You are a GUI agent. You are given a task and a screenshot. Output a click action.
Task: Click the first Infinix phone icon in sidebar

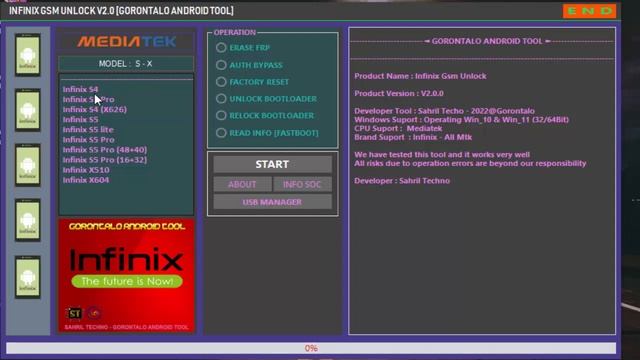[x=28, y=55]
